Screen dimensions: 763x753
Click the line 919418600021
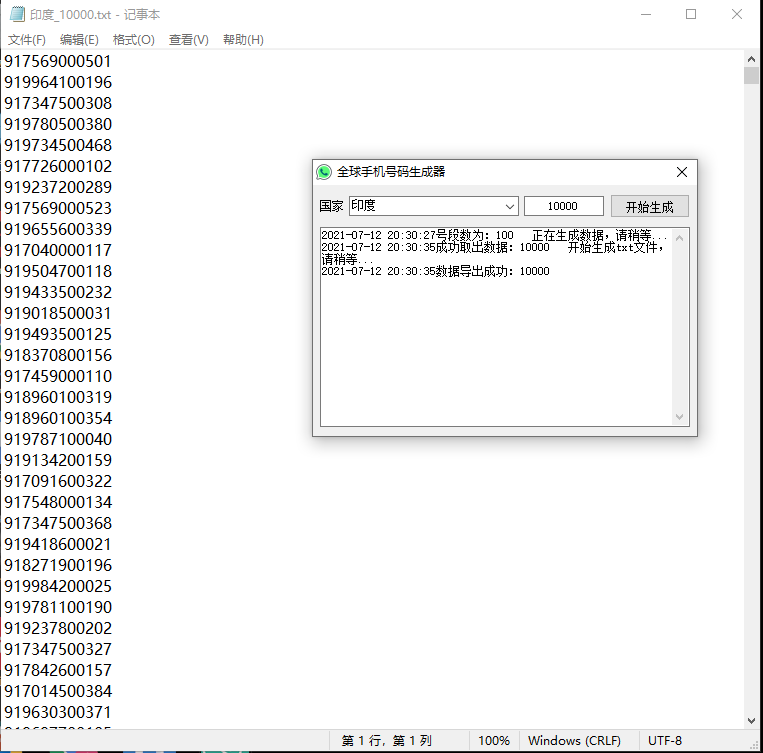(58, 544)
